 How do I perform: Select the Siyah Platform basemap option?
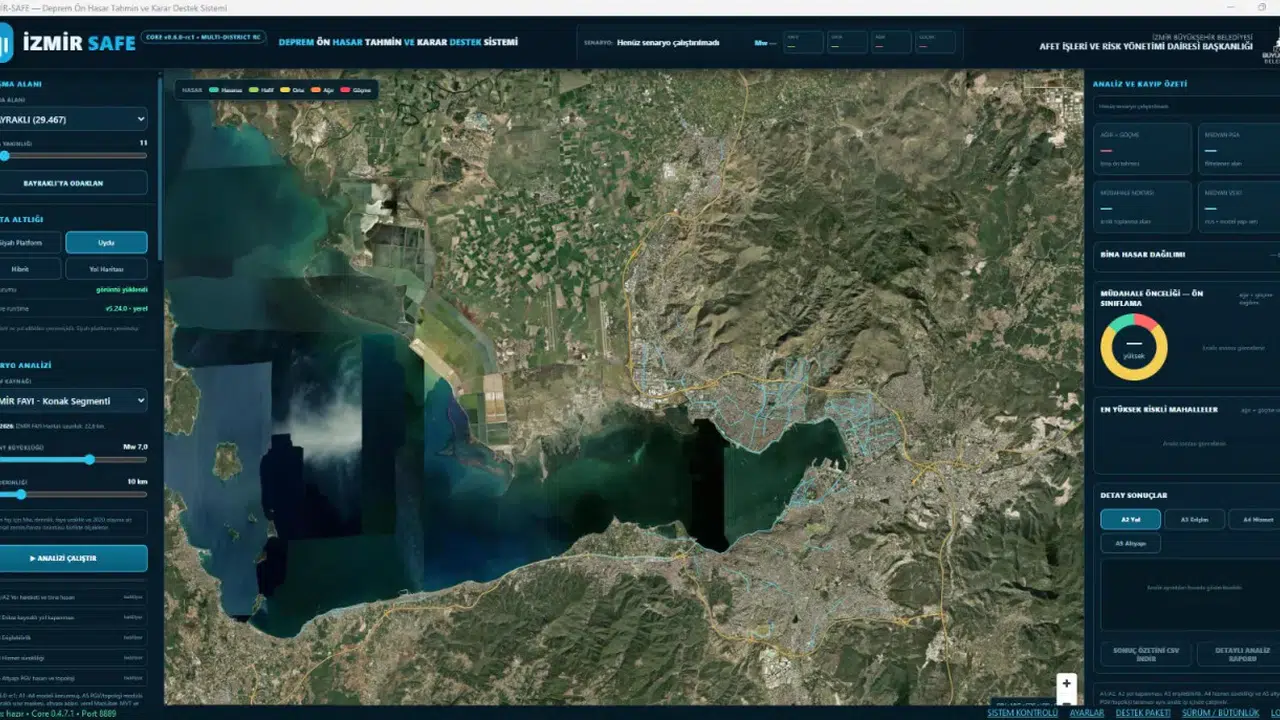click(30, 243)
